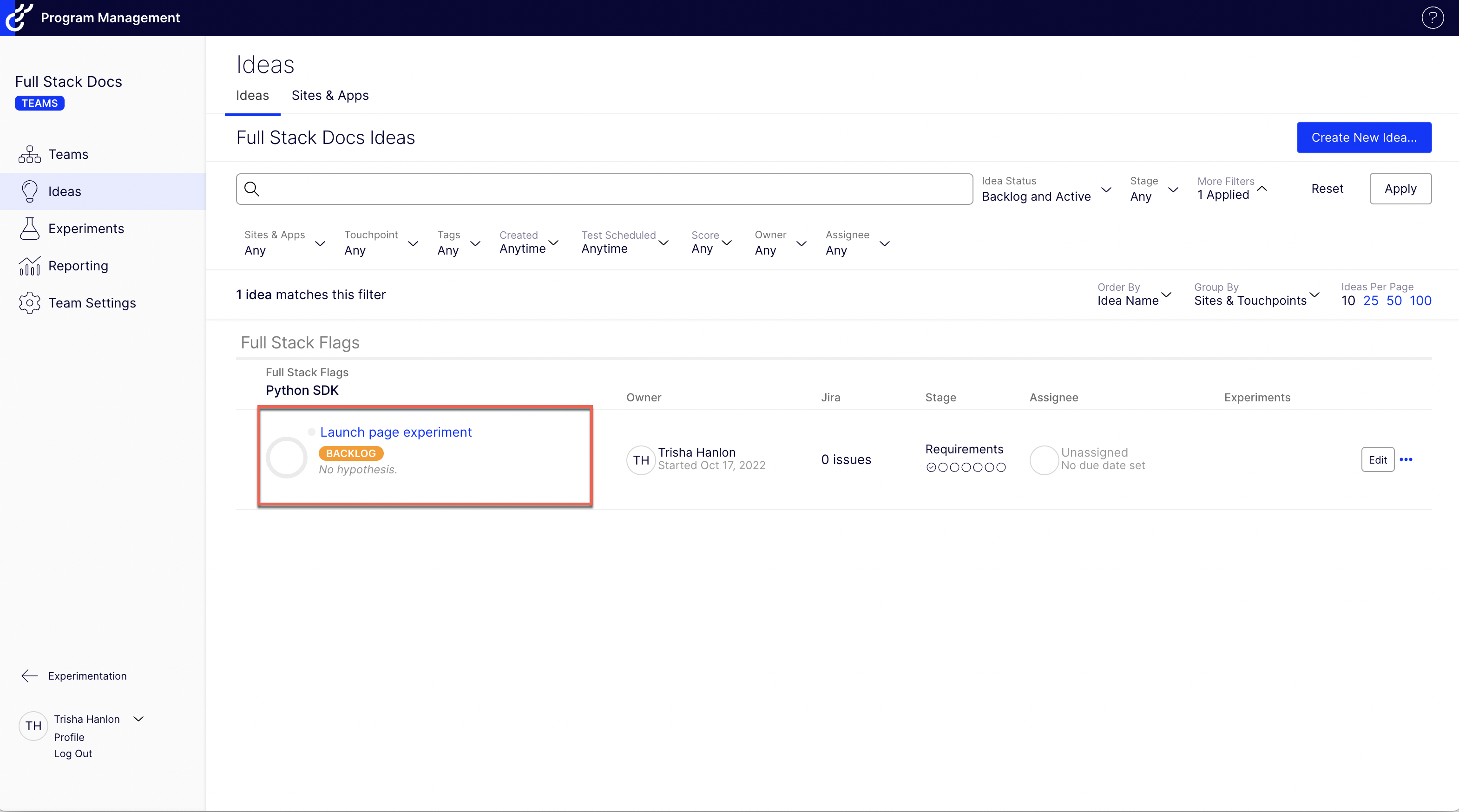Click Create New Idea button
Screen dimensions: 1459x812
pyautogui.click(x=1364, y=138)
